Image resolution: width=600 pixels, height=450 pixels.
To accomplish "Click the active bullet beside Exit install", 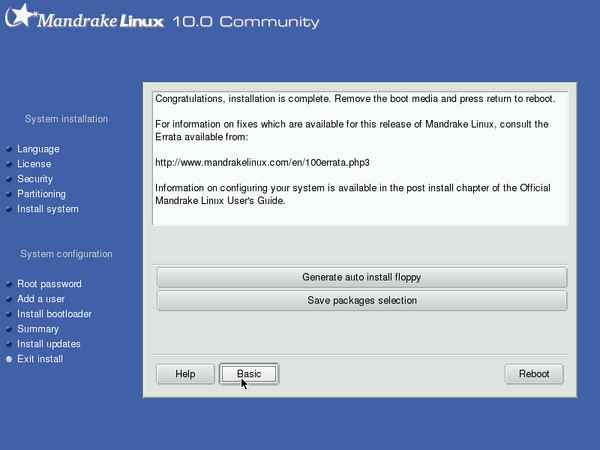I will click(x=9, y=359).
